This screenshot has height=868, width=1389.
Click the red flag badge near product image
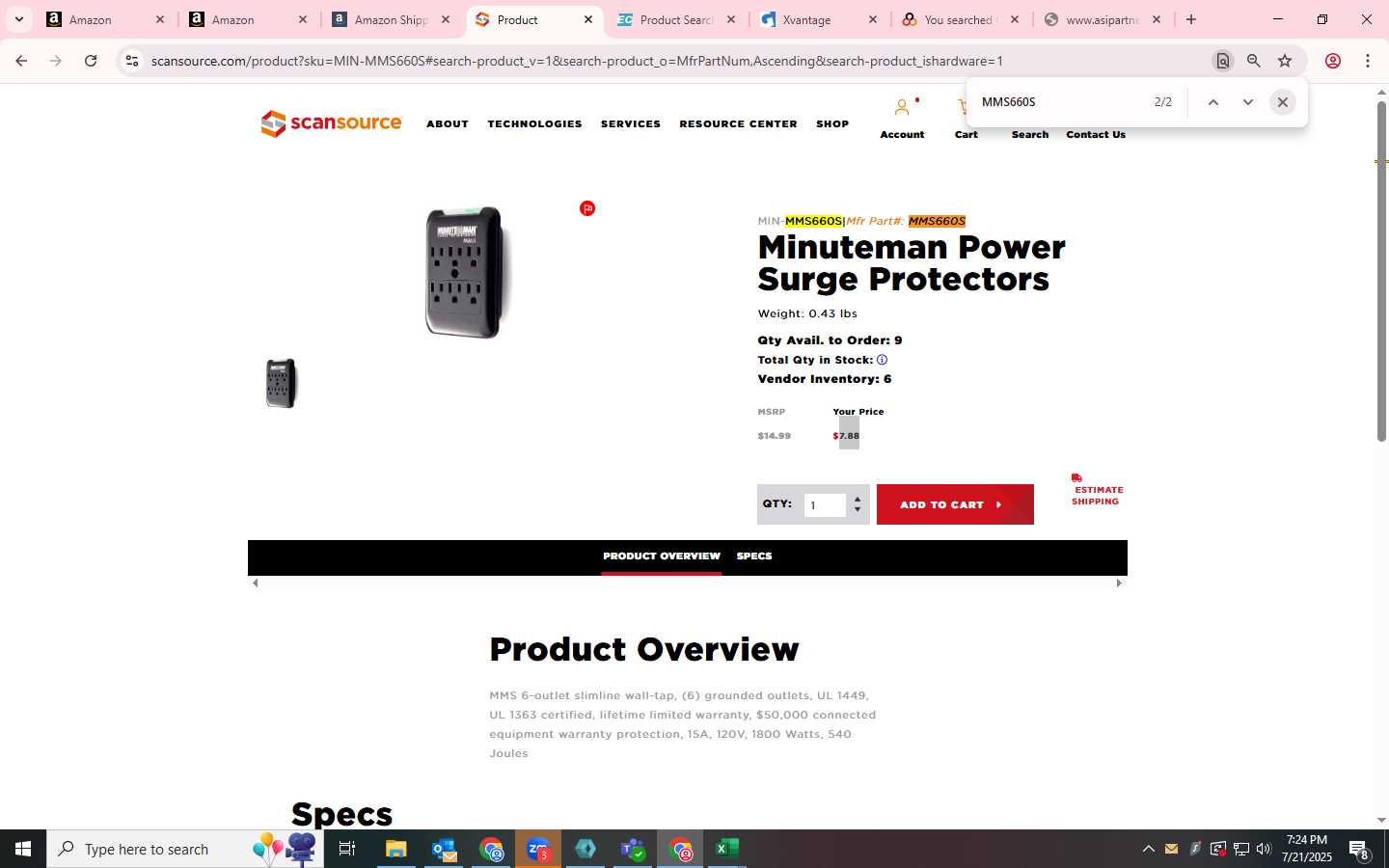click(x=587, y=208)
